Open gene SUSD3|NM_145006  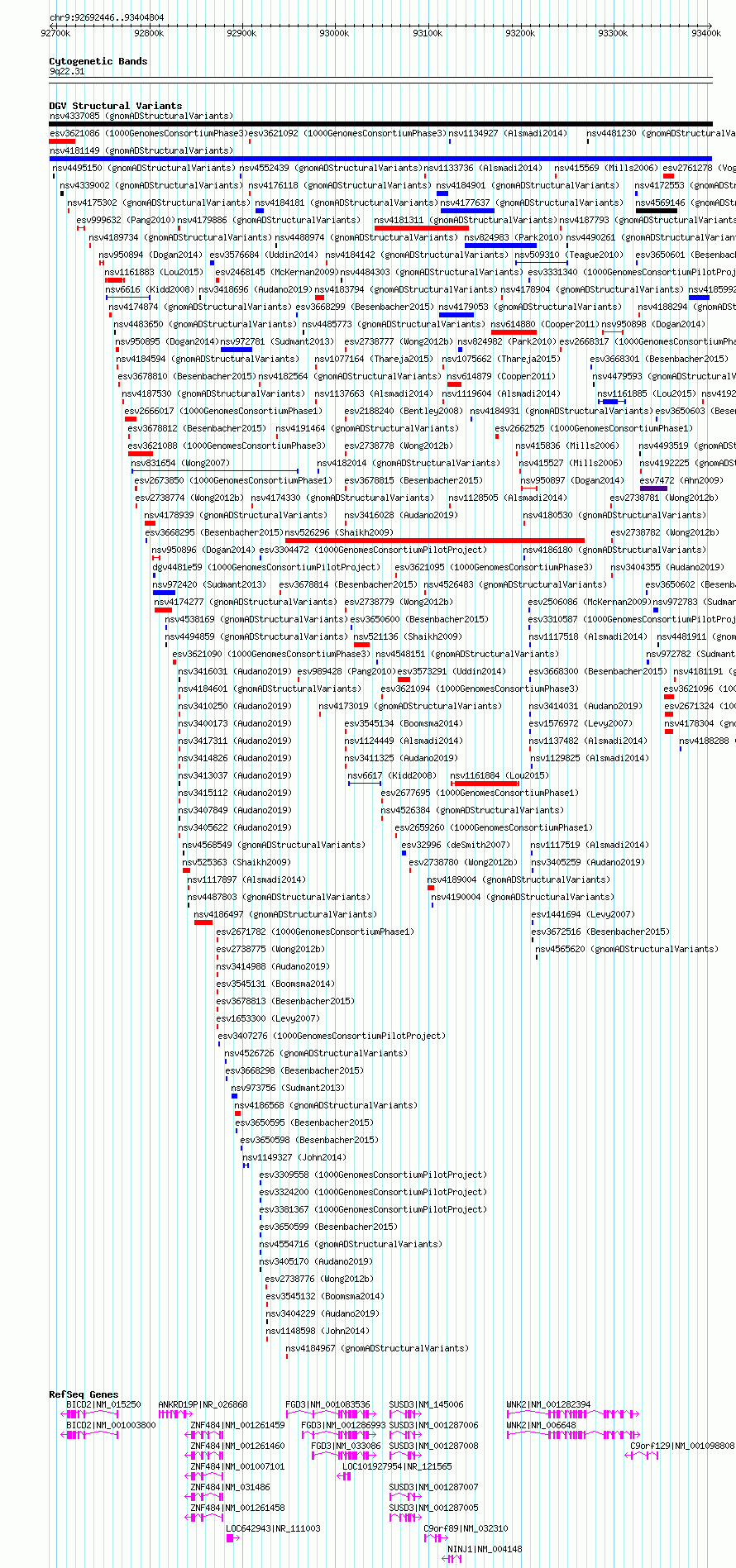(427, 1404)
